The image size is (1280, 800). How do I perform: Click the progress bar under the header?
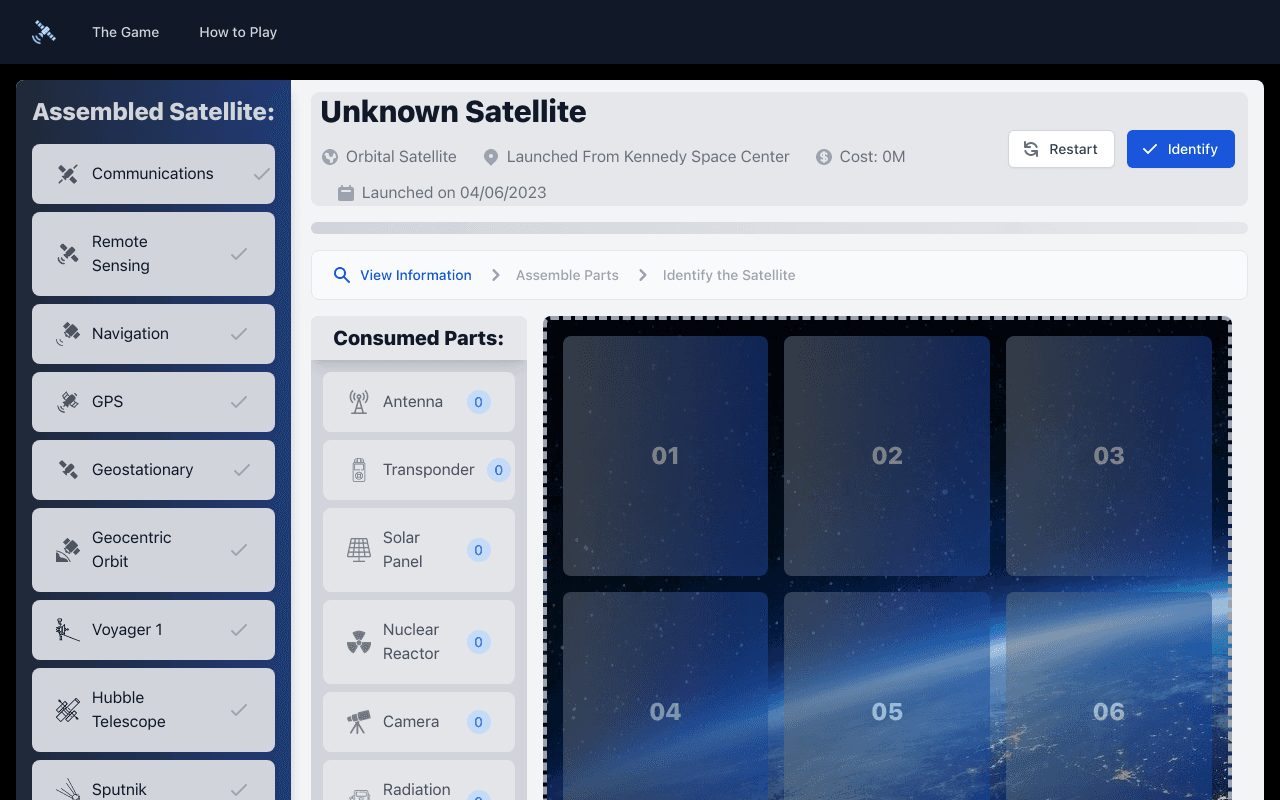pyautogui.click(x=780, y=227)
